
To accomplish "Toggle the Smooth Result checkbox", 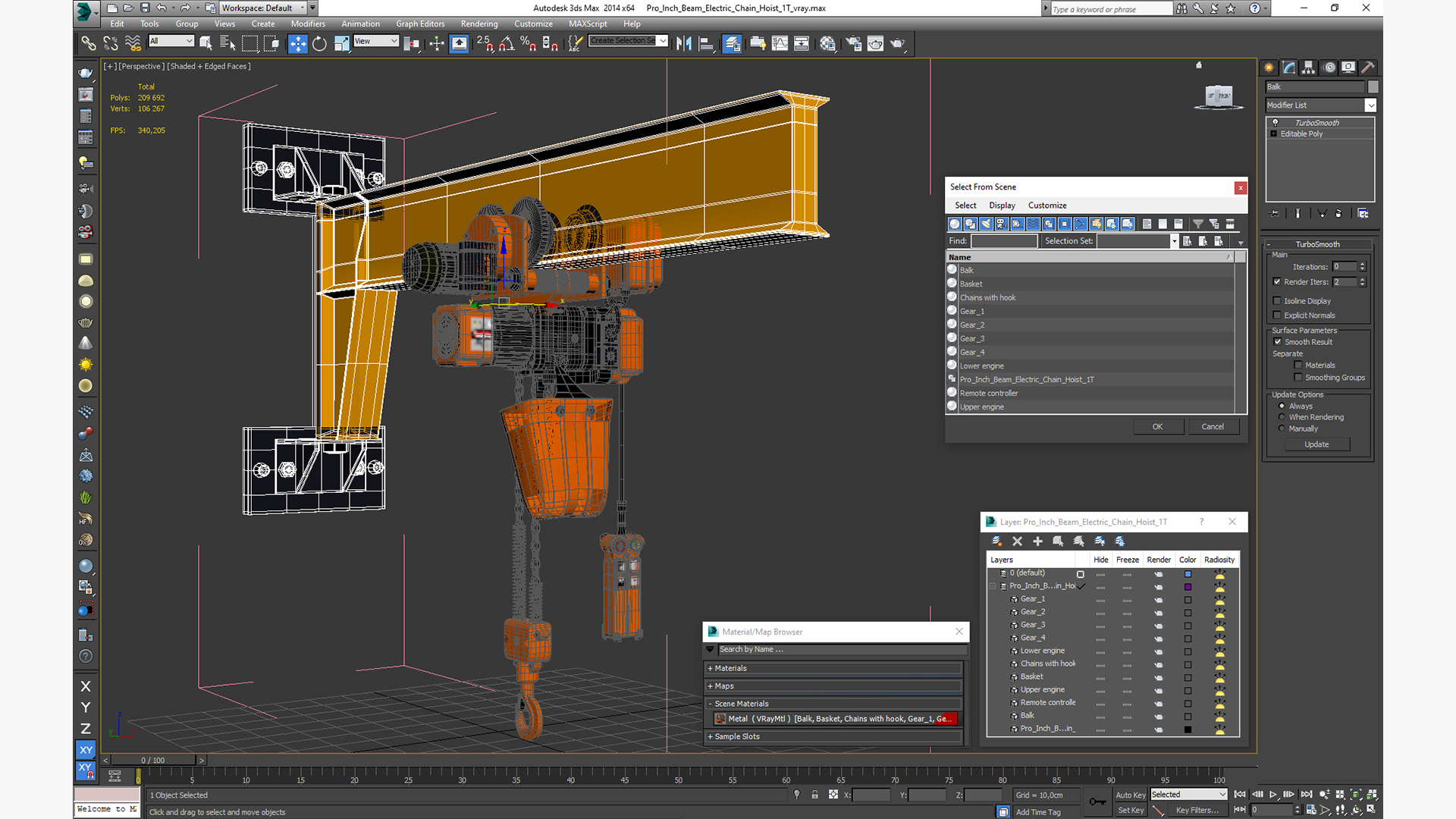I will (1278, 342).
